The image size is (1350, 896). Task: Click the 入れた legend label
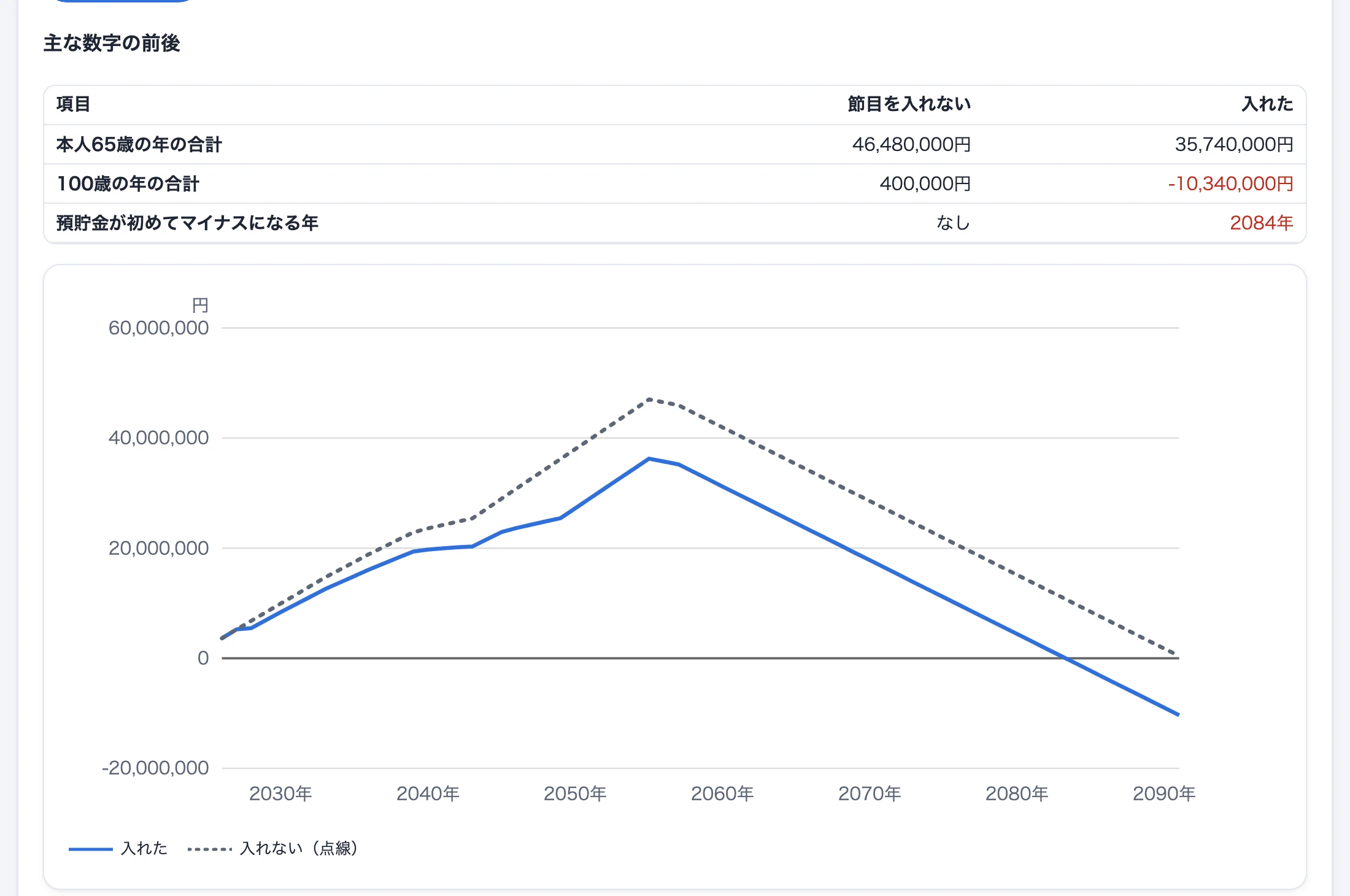click(x=144, y=849)
